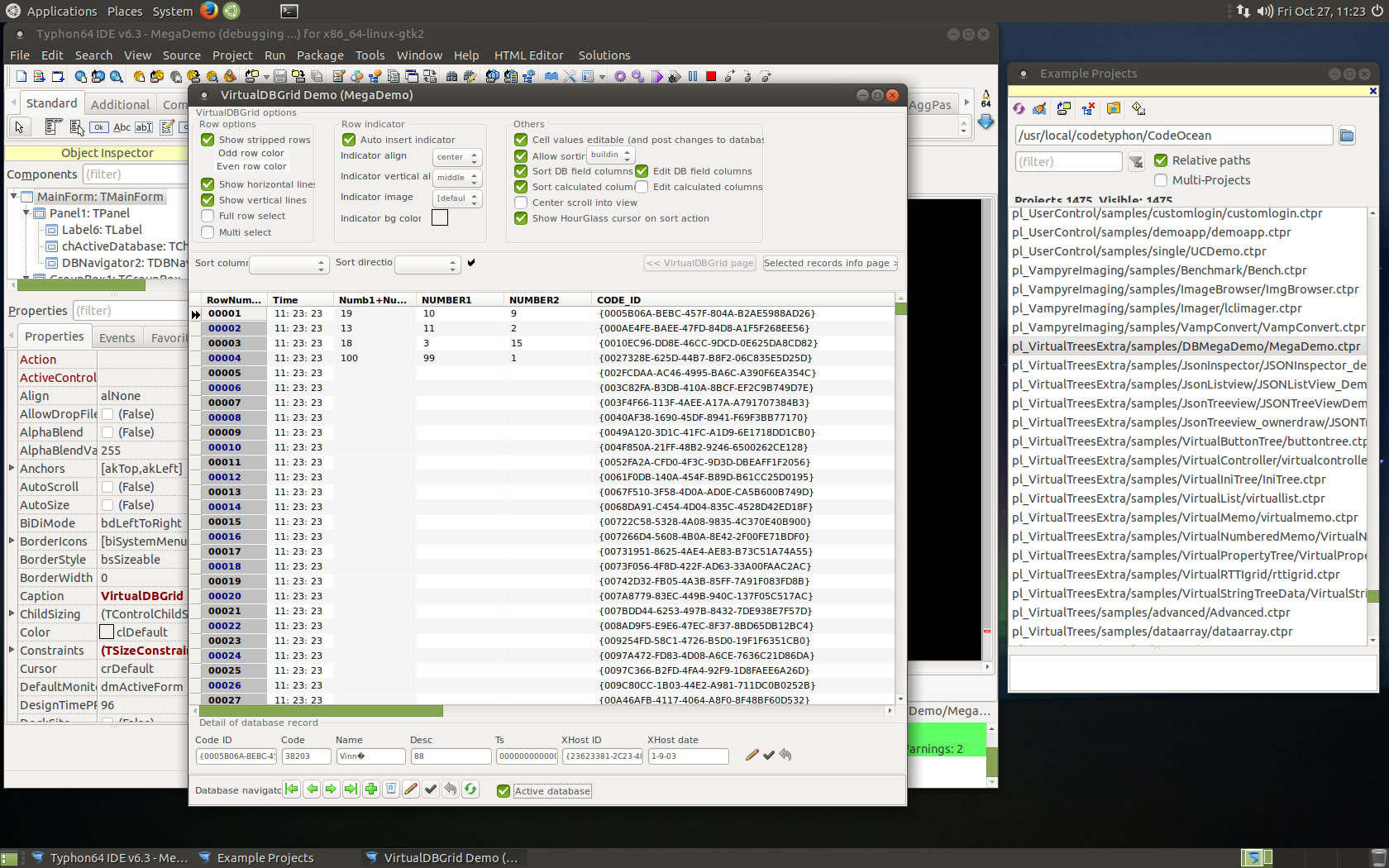Image resolution: width=1389 pixels, height=868 pixels.
Task: Open the HTML Editor menu
Action: point(528,55)
